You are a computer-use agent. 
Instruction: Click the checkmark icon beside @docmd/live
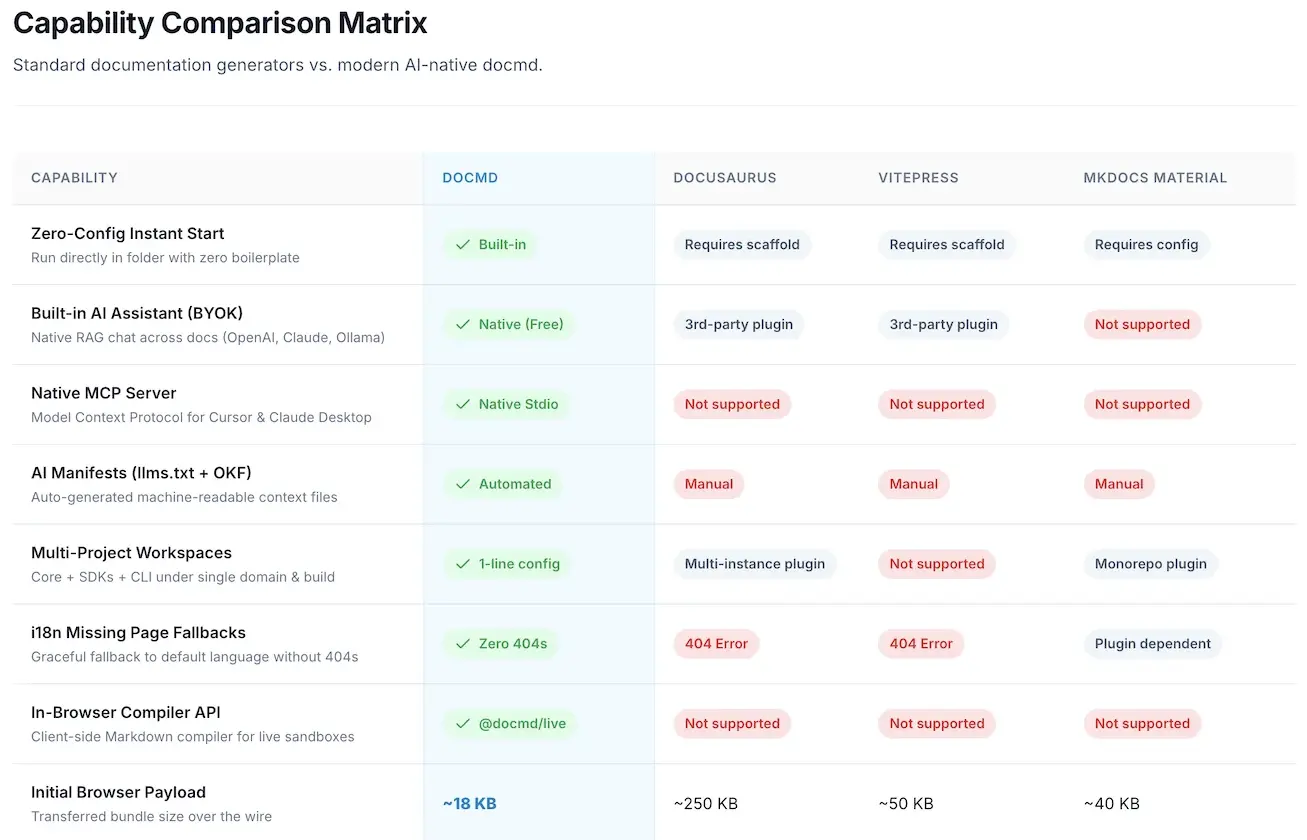[x=463, y=724]
